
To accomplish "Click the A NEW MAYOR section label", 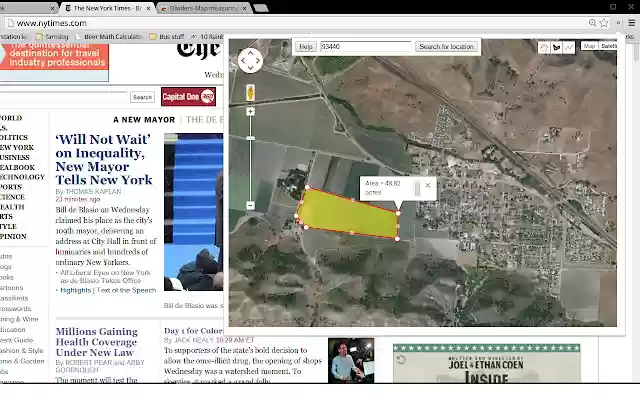I will click(144, 120).
